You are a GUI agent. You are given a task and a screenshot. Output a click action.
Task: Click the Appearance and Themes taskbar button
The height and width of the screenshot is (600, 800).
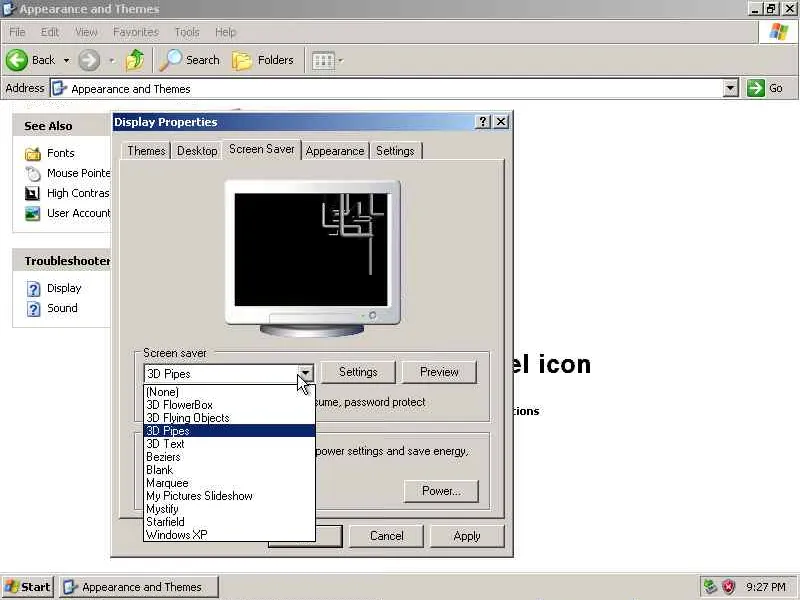(139, 587)
